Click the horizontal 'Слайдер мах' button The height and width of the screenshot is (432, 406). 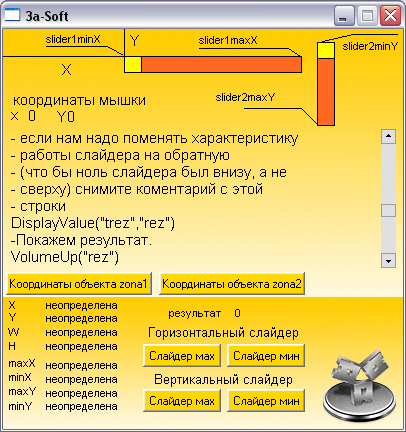click(182, 356)
